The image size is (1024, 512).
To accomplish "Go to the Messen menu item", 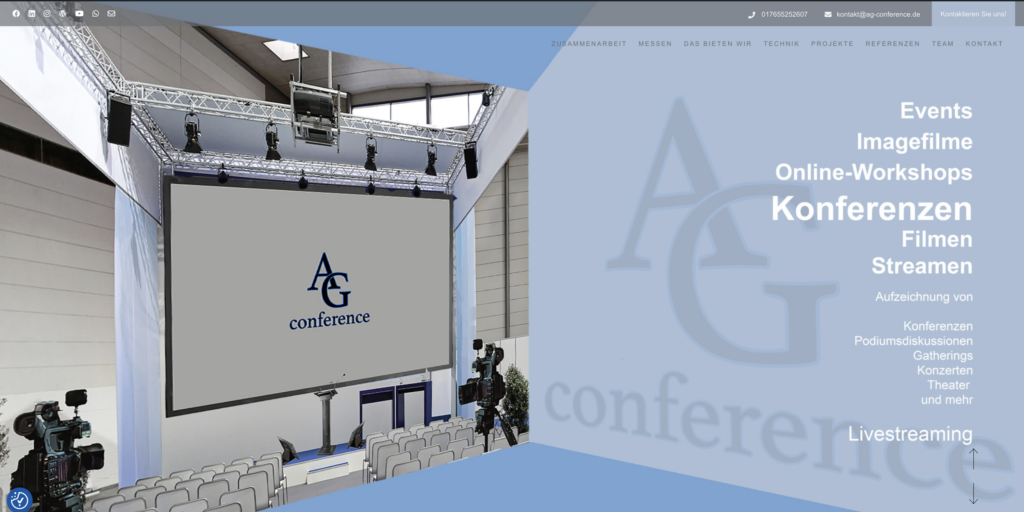I will click(655, 44).
